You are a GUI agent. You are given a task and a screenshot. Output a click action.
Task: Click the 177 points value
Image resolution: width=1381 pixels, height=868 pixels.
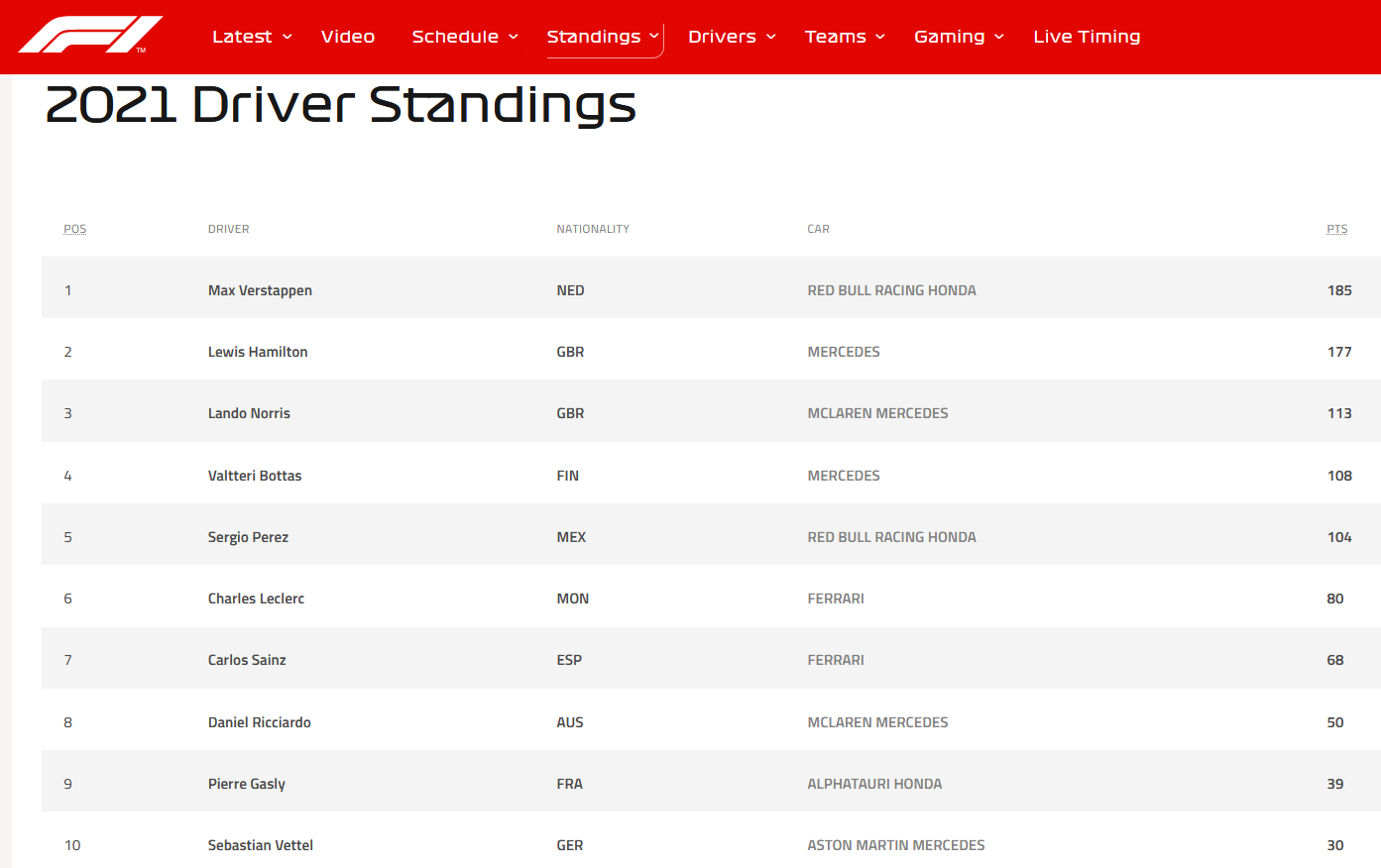1339,352
